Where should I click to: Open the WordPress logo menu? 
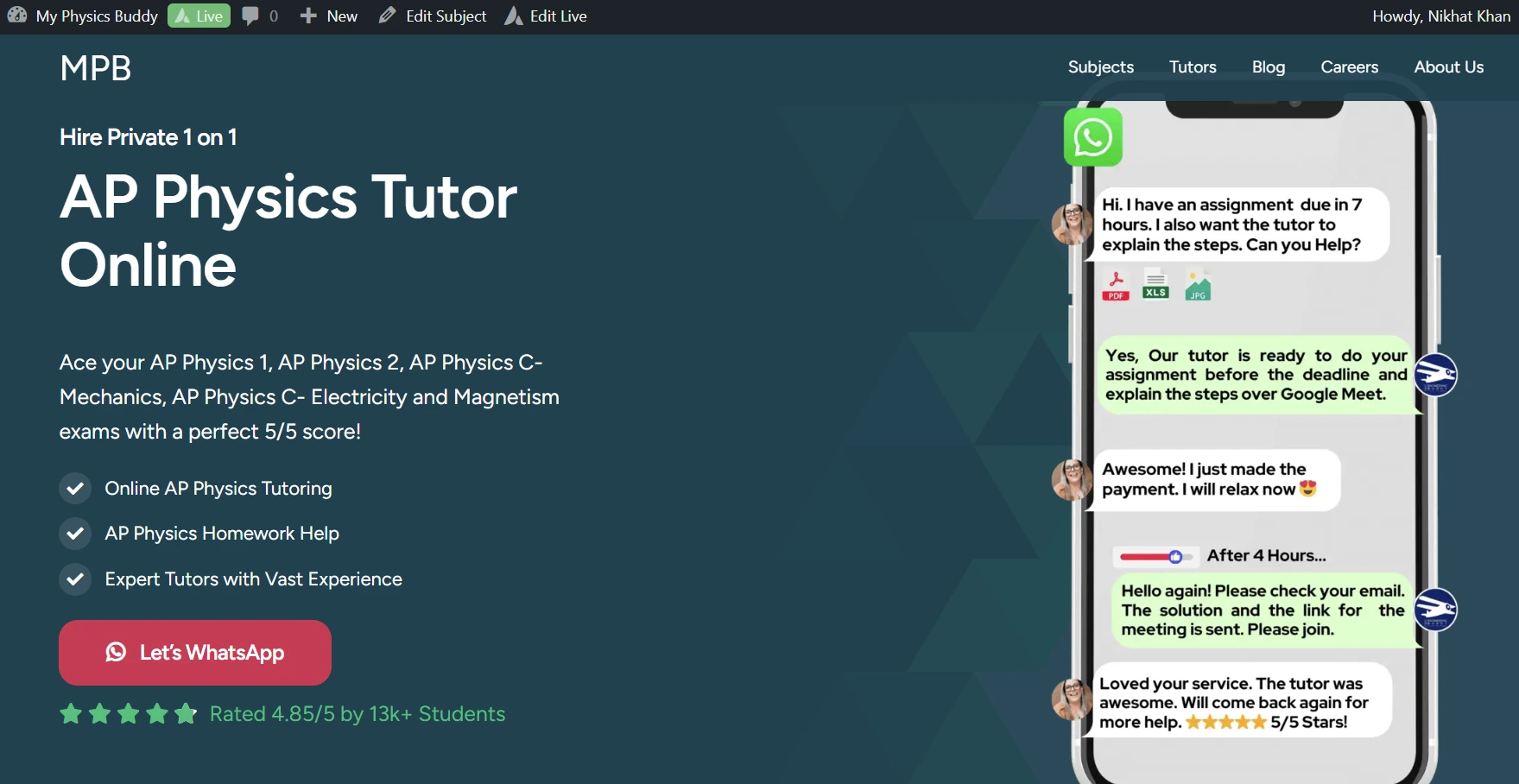point(16,16)
